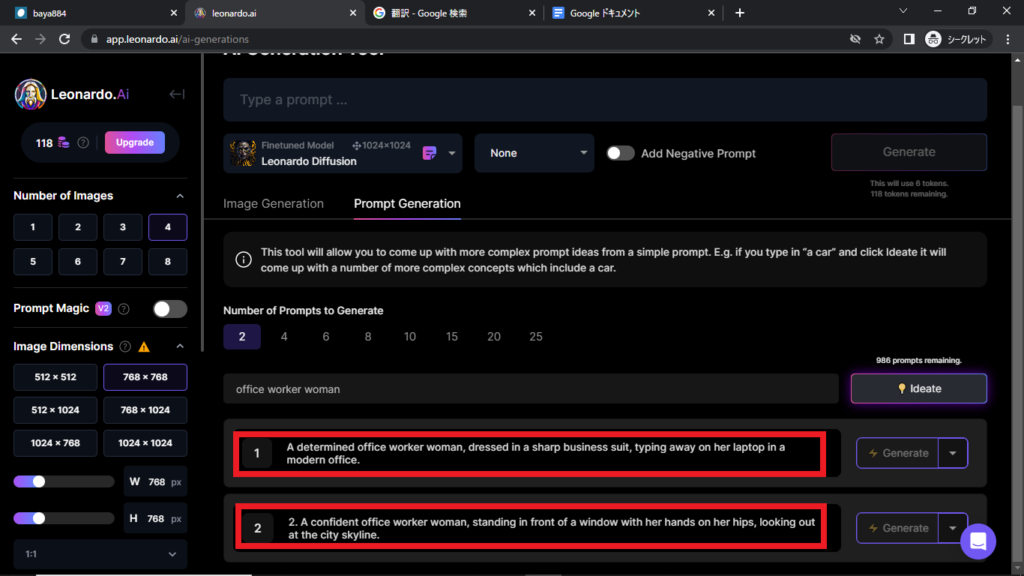Toggle the Prompt Magic switch
1024x576 pixels.
[x=170, y=309]
